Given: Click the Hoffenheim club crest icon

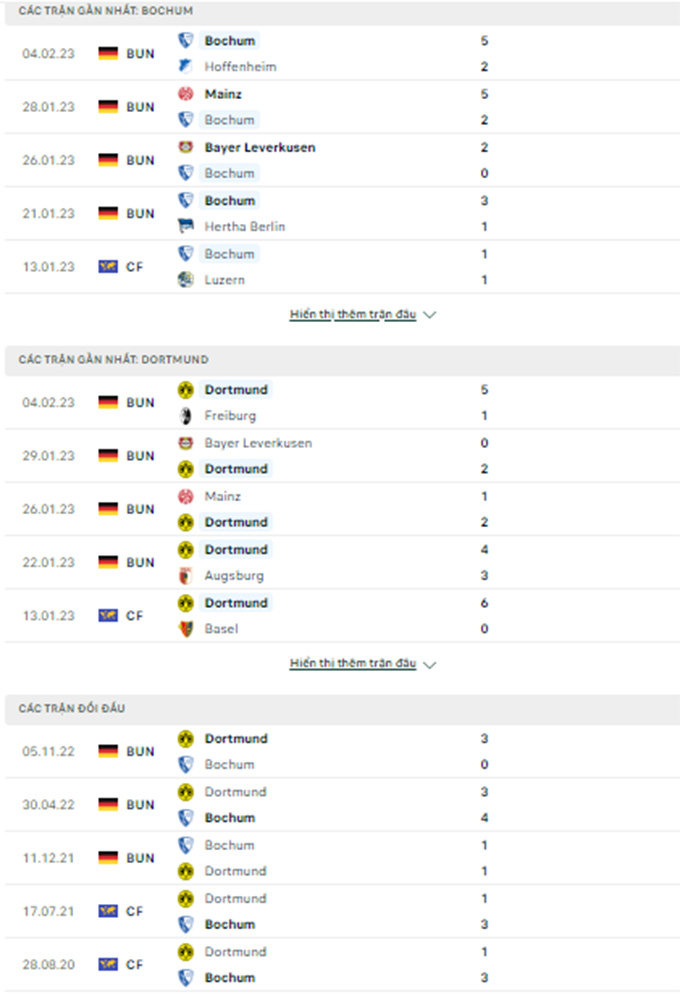Looking at the screenshot, I should point(185,66).
